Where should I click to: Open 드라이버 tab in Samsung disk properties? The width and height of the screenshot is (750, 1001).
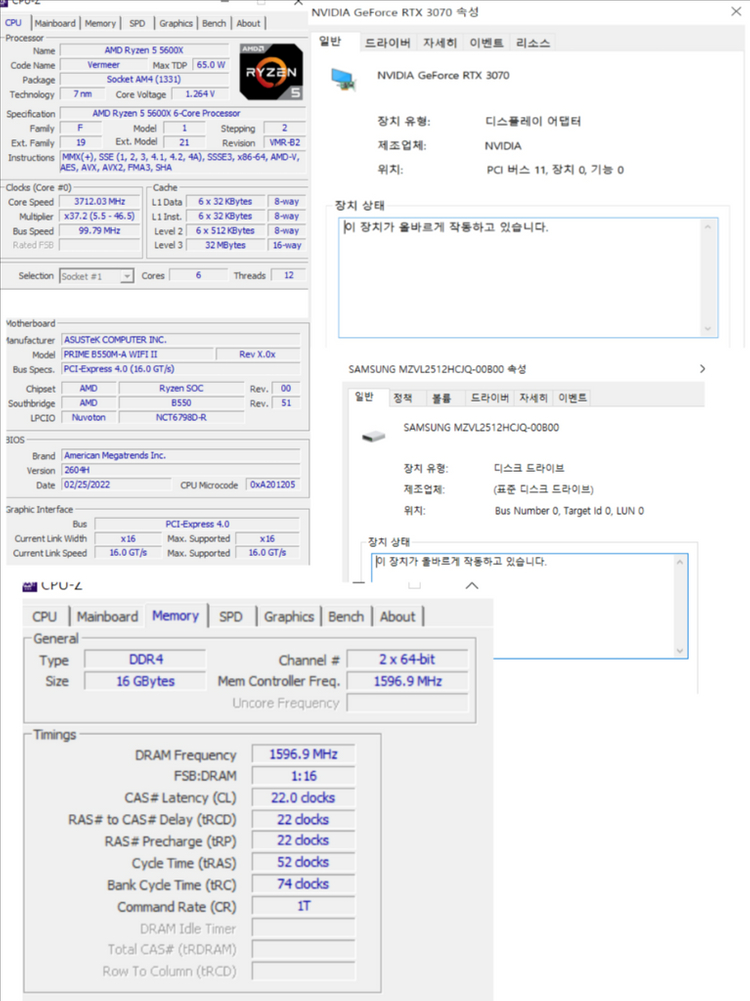click(x=490, y=398)
